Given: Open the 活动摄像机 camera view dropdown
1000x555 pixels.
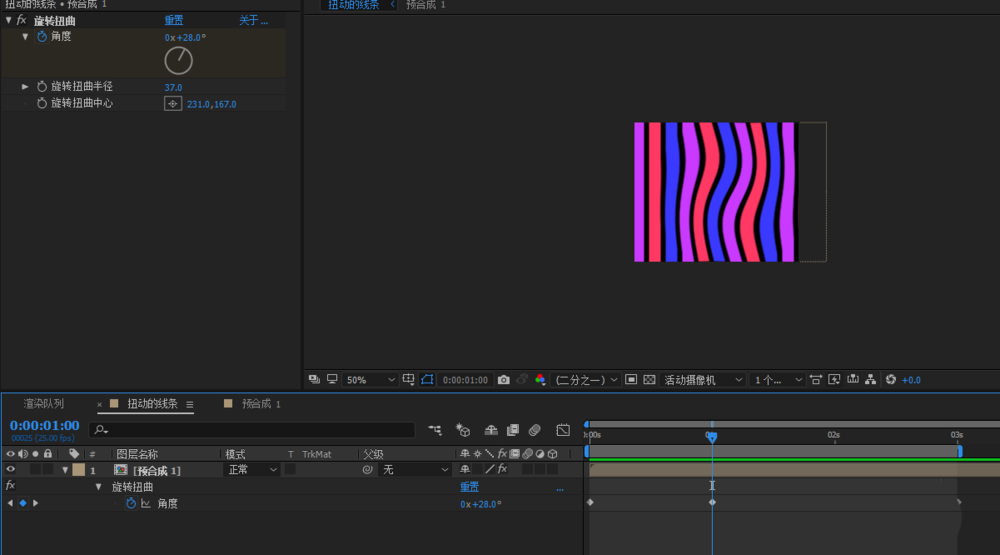Looking at the screenshot, I should click(x=703, y=380).
